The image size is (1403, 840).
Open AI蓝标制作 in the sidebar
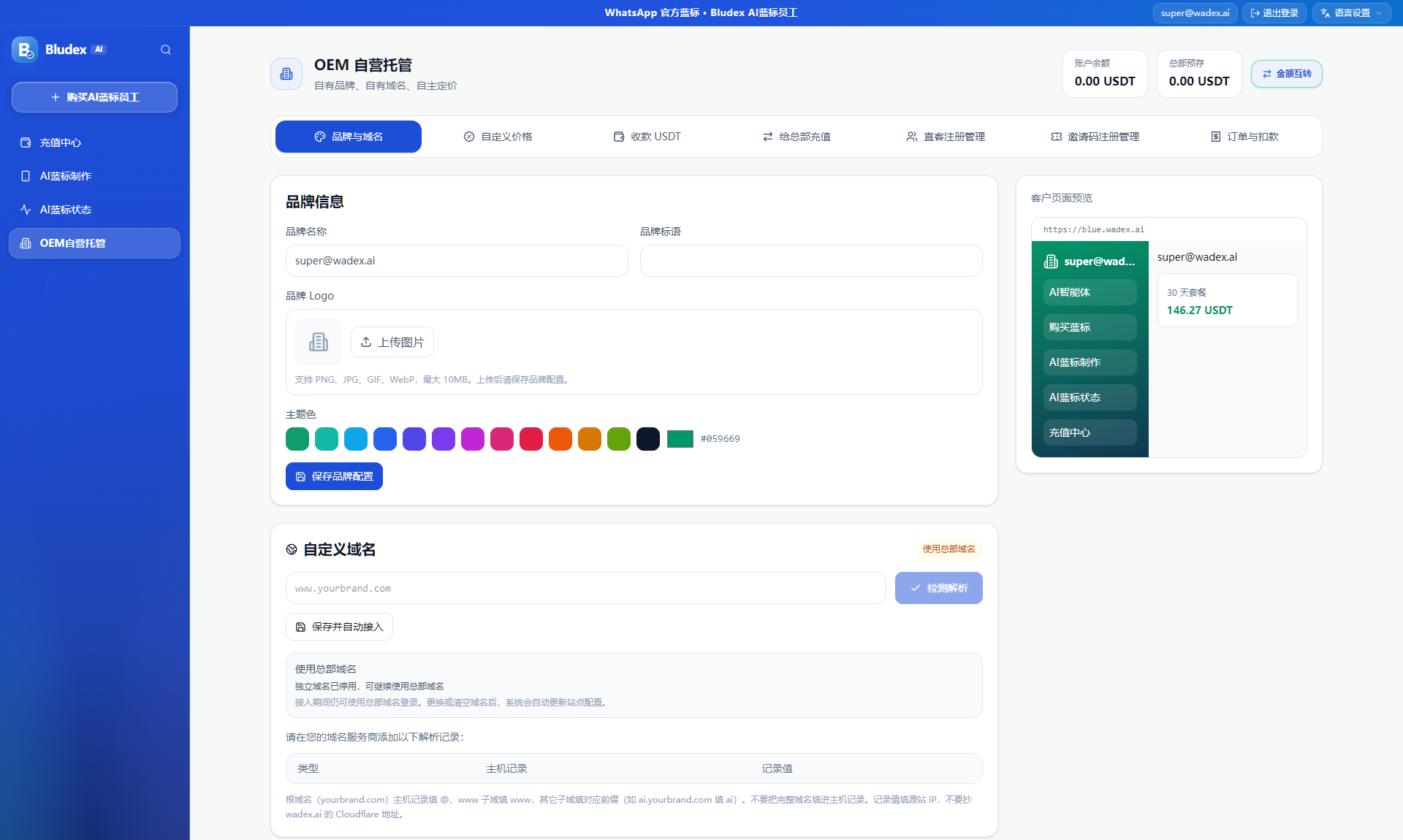pyautogui.click(x=94, y=176)
